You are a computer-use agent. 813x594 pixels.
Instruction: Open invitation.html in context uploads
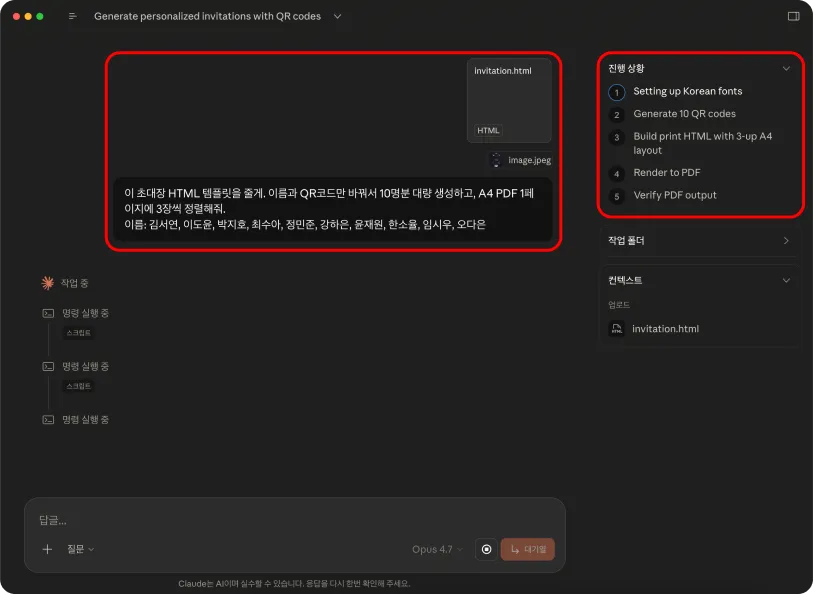[x=665, y=329]
